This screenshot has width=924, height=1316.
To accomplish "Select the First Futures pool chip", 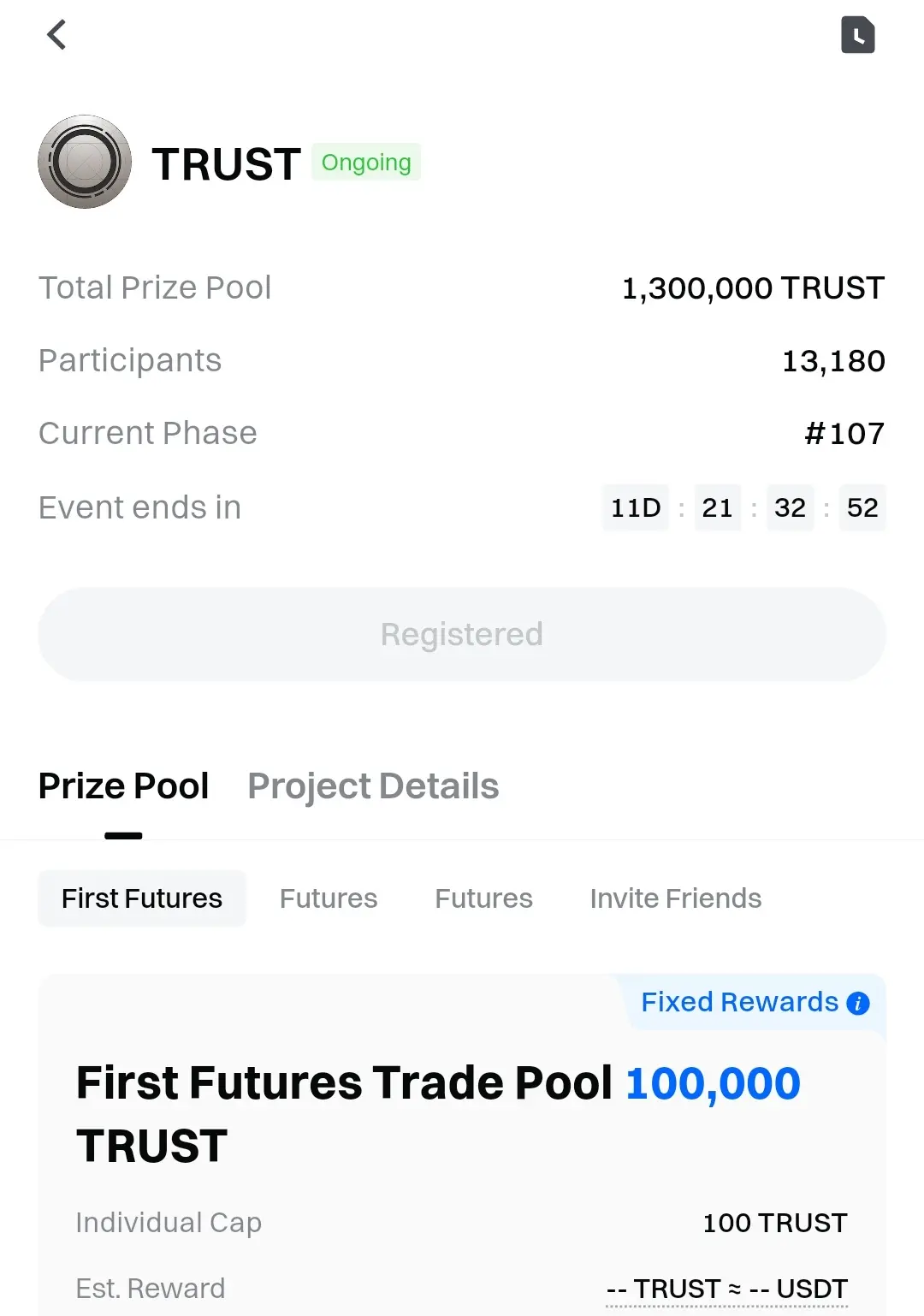I will [142, 898].
